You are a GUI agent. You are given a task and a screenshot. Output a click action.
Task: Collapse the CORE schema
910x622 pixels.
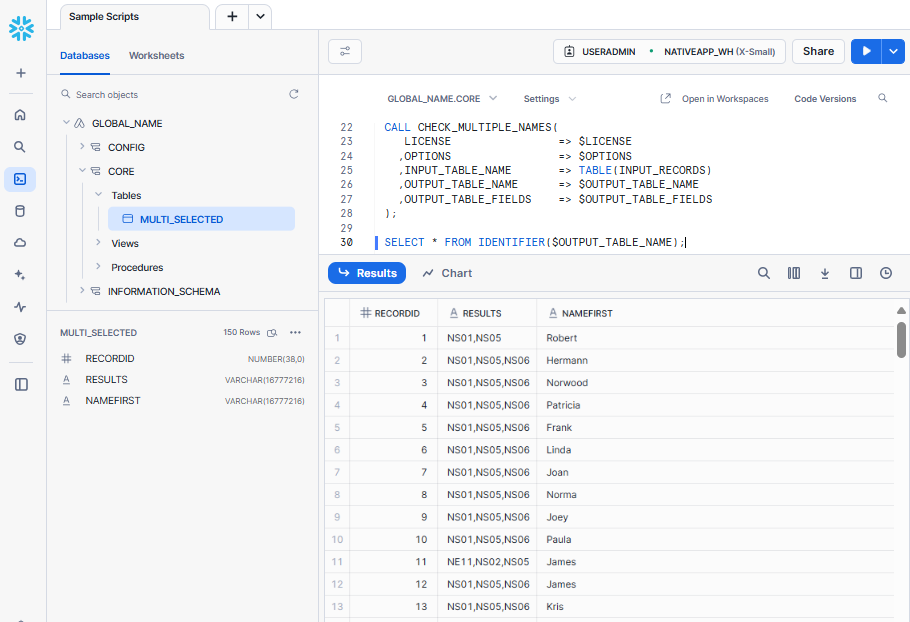pos(82,171)
